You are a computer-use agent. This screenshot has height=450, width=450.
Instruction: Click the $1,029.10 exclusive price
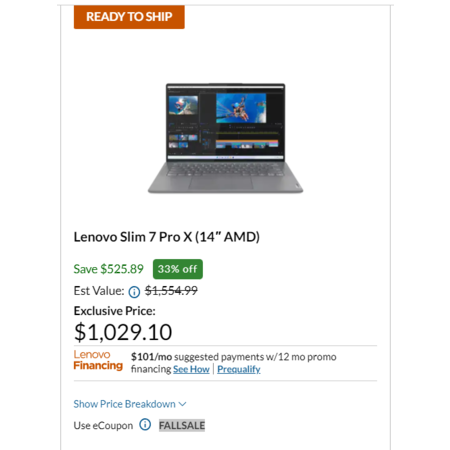click(123, 332)
